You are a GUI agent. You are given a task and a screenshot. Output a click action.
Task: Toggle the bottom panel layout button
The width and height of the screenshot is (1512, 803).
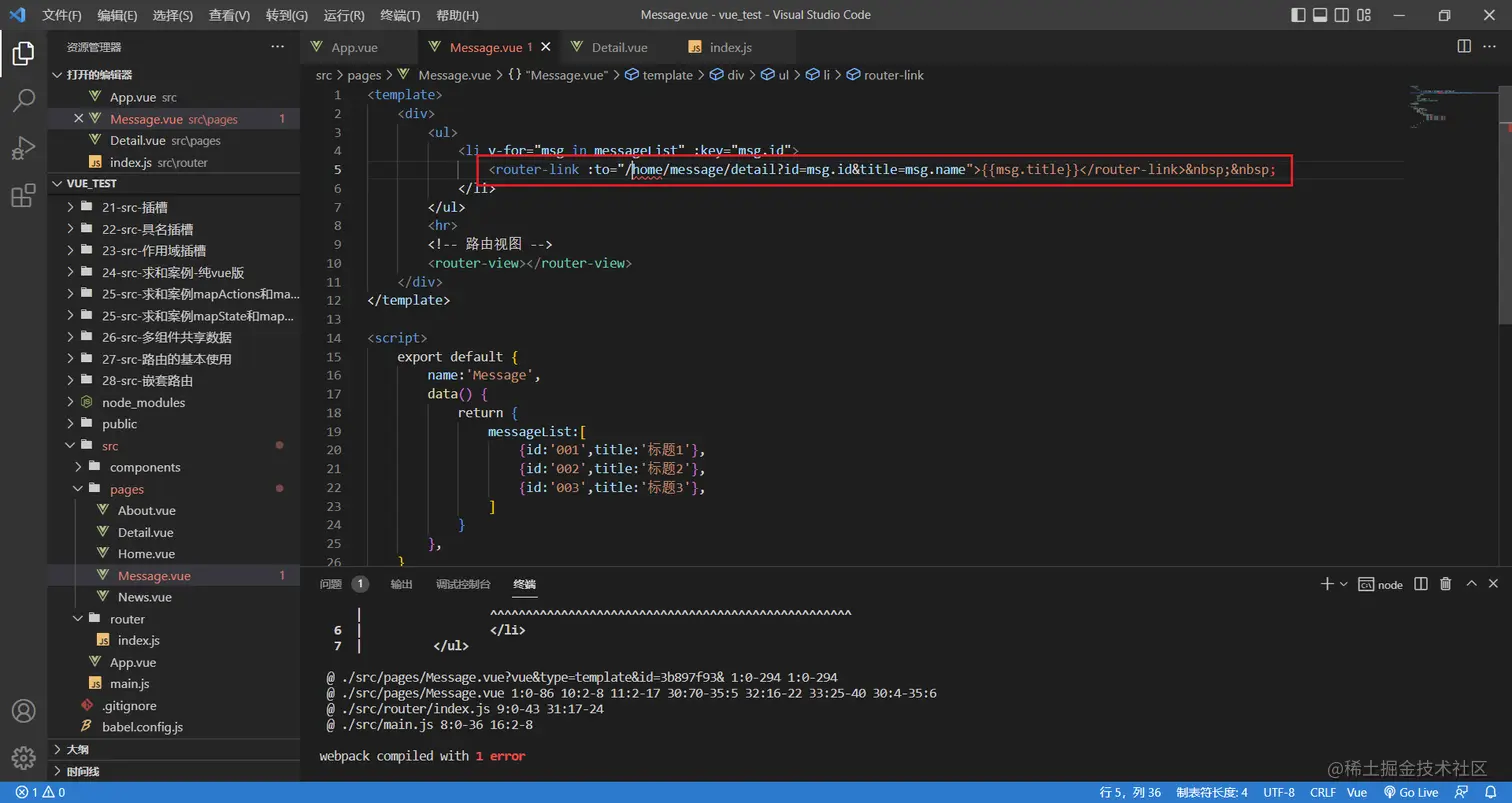point(1320,15)
